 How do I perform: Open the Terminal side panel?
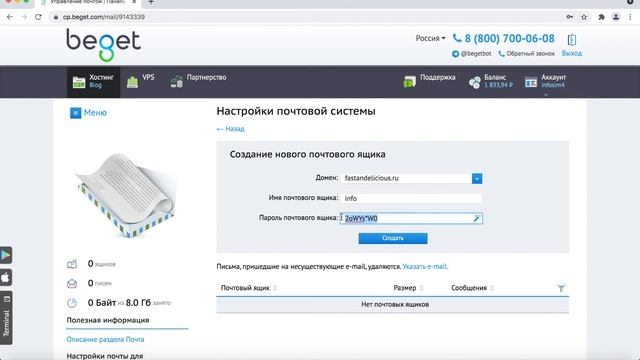tap(6, 318)
